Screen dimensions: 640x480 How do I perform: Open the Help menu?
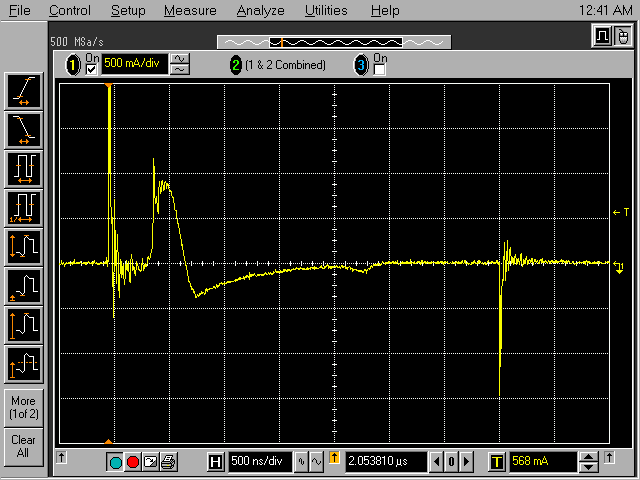pyautogui.click(x=385, y=10)
